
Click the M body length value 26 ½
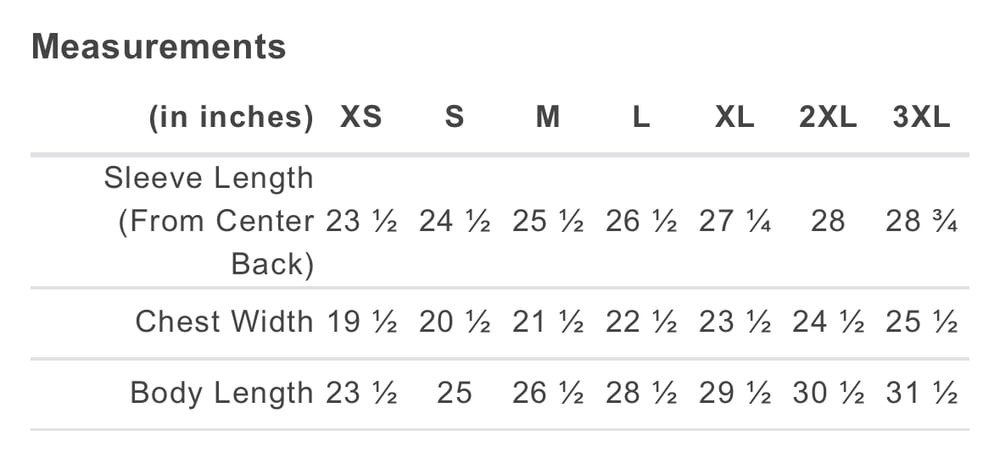click(x=548, y=393)
